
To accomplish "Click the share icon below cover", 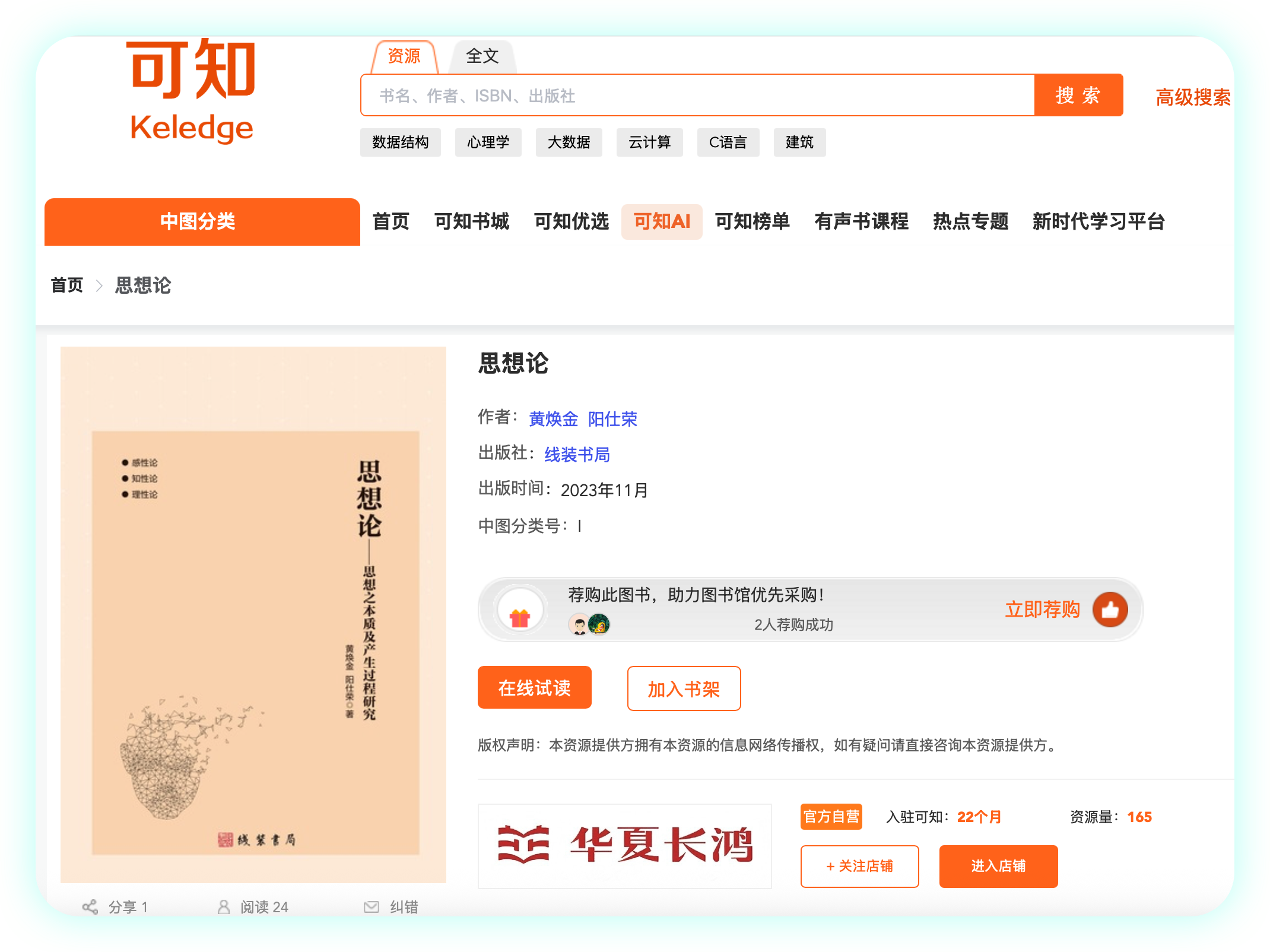I will click(90, 906).
